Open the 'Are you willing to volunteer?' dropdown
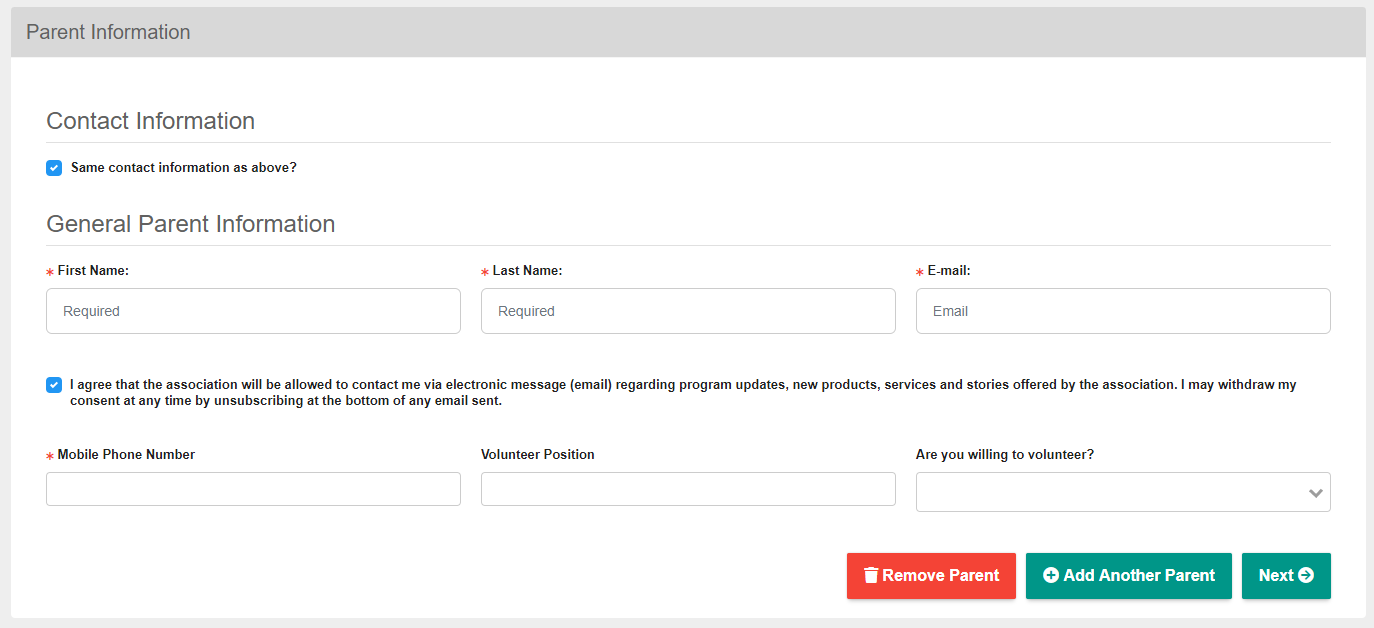Viewport: 1374px width, 628px height. [x=1122, y=492]
